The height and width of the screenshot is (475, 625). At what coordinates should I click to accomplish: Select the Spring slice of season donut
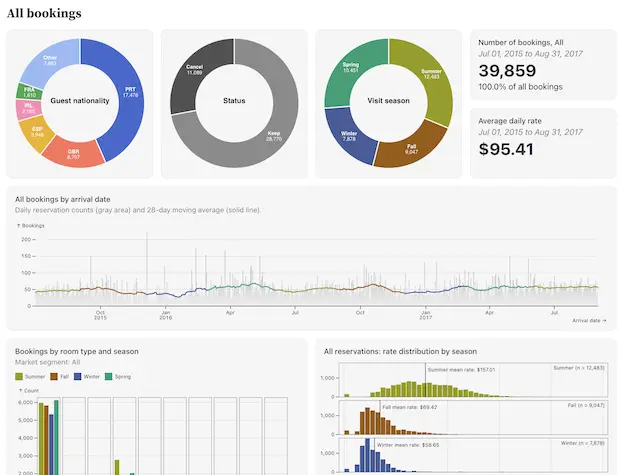(351, 70)
